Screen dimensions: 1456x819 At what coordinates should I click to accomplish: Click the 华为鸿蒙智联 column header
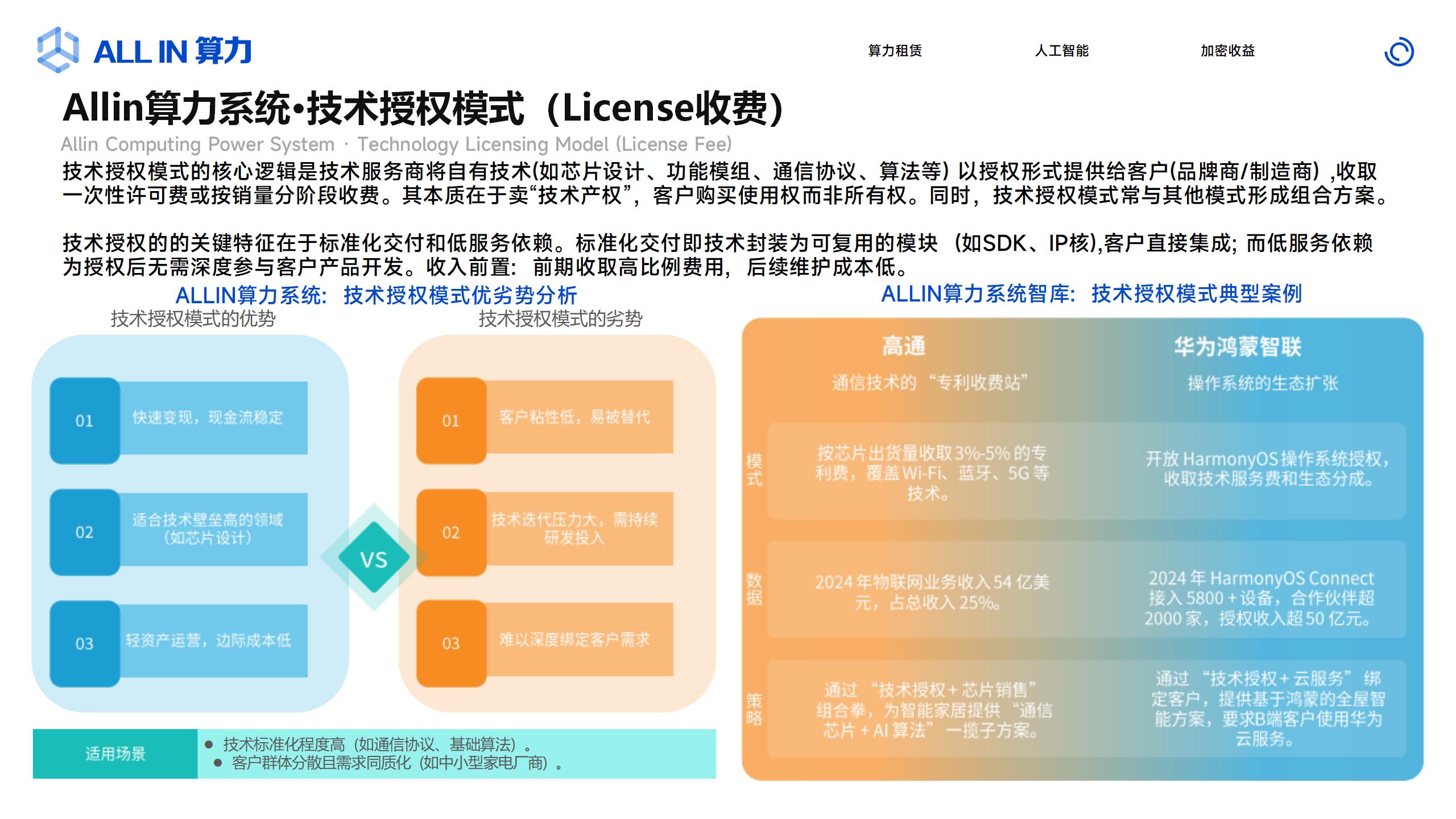(1238, 346)
